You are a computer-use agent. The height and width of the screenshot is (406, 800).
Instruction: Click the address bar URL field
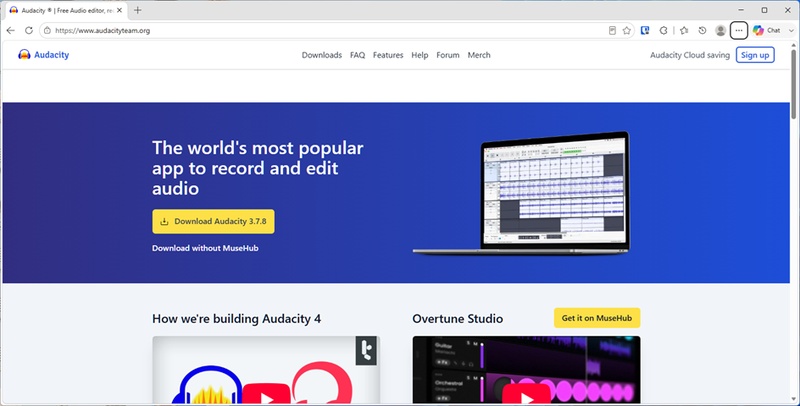327,31
